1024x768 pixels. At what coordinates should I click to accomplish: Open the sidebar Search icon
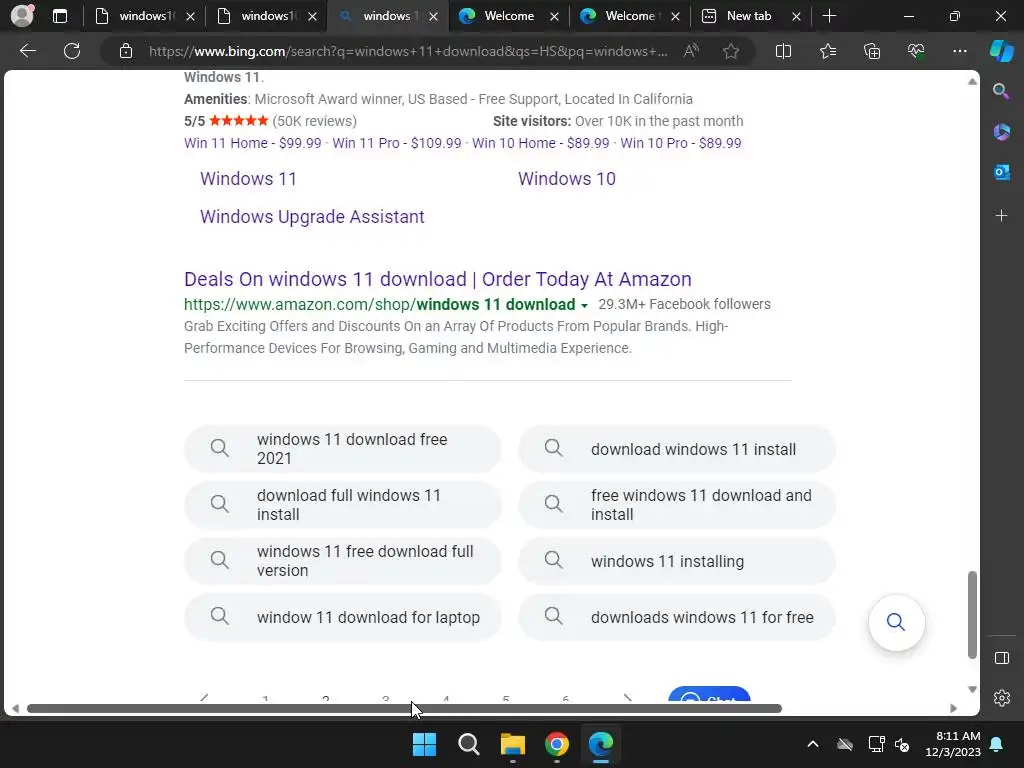[x=1001, y=91]
